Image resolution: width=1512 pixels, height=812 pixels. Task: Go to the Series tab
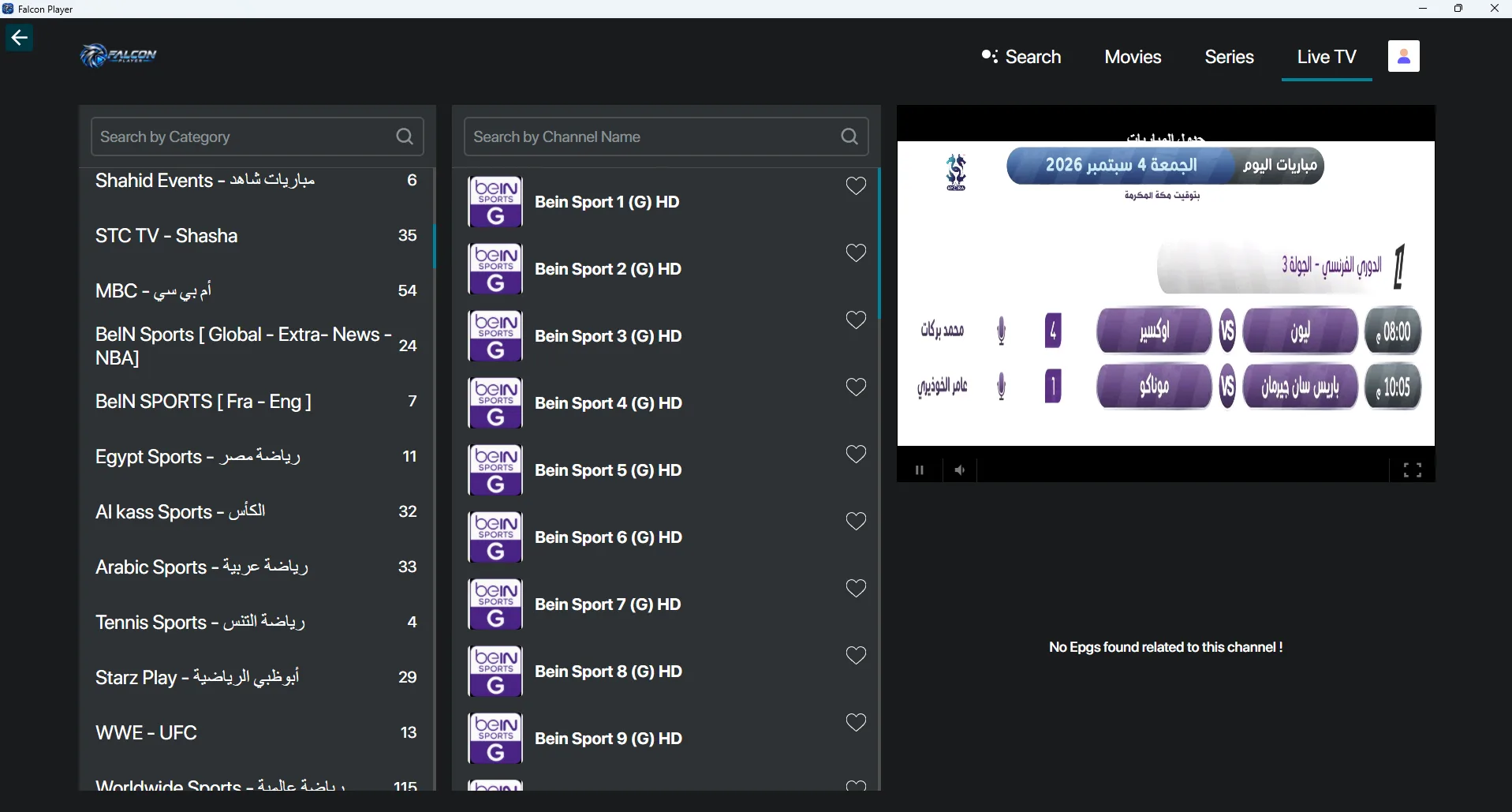[1229, 57]
